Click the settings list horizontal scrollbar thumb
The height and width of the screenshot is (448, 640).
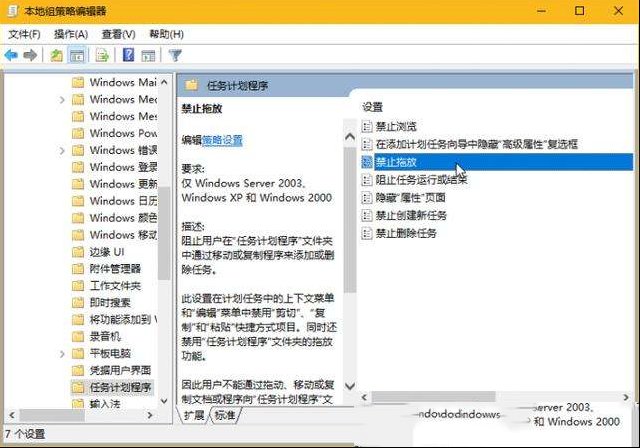coord(433,397)
